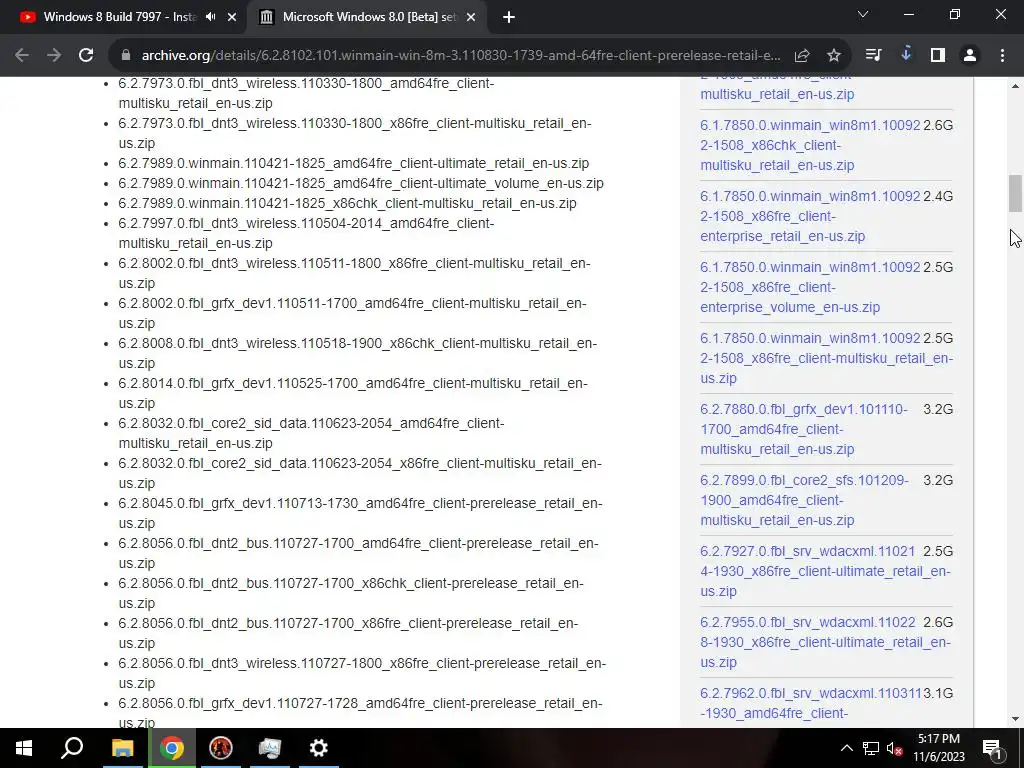Open Settings gear on the taskbar
1024x768 pixels.
(319, 748)
